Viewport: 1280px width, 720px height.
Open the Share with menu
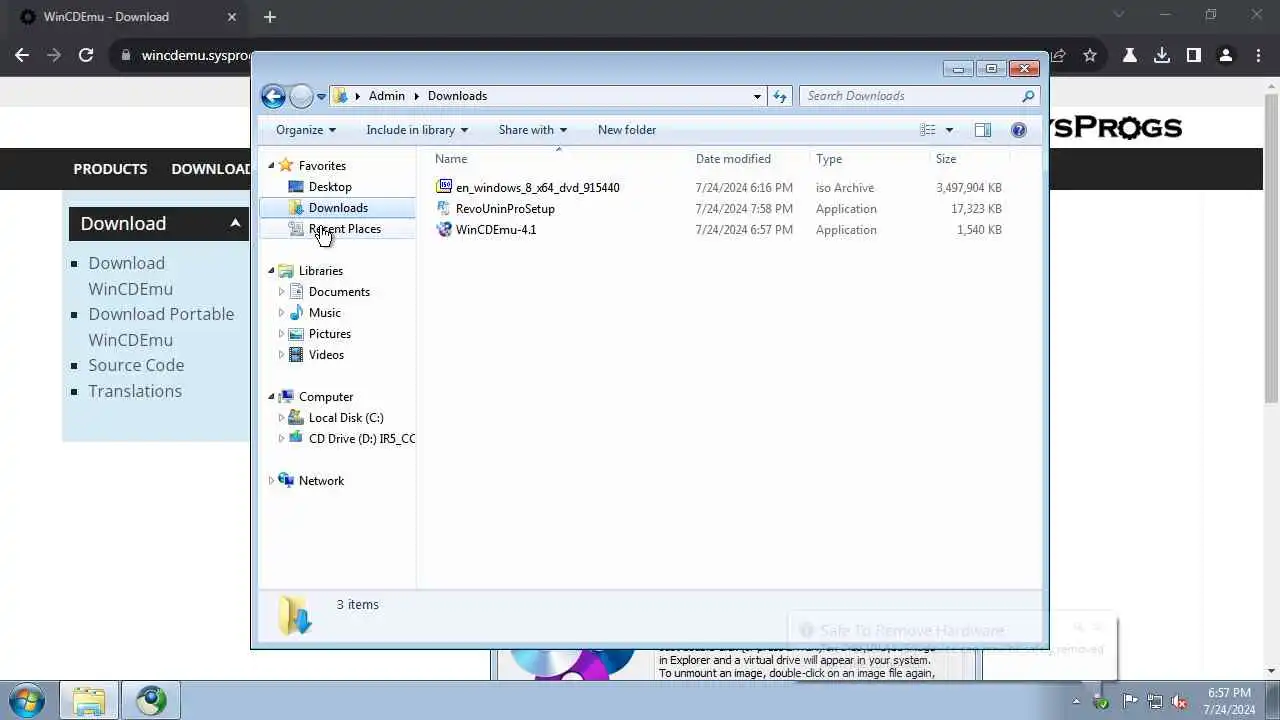(533, 130)
